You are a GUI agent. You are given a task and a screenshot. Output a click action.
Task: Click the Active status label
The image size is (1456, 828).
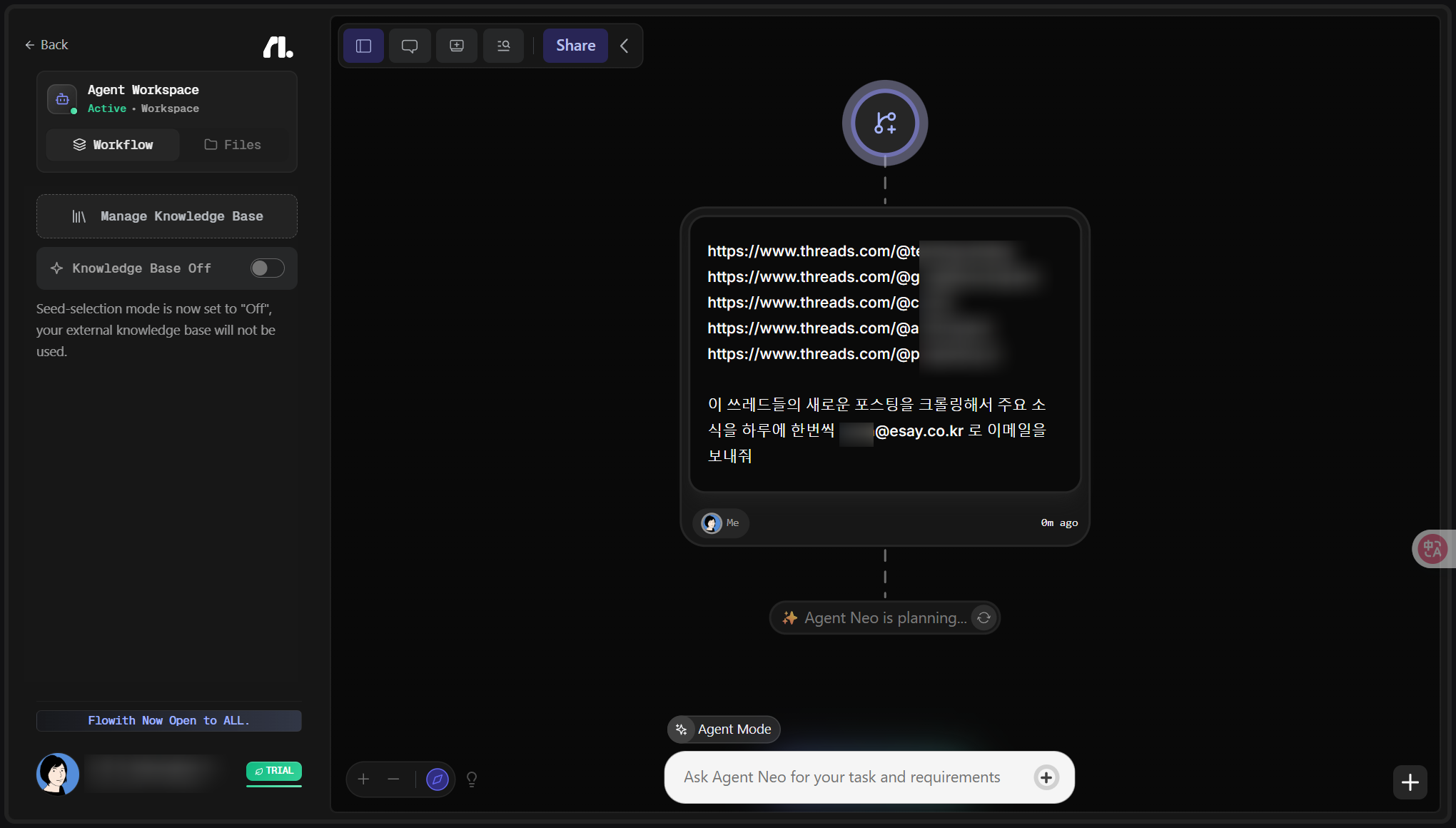(107, 108)
